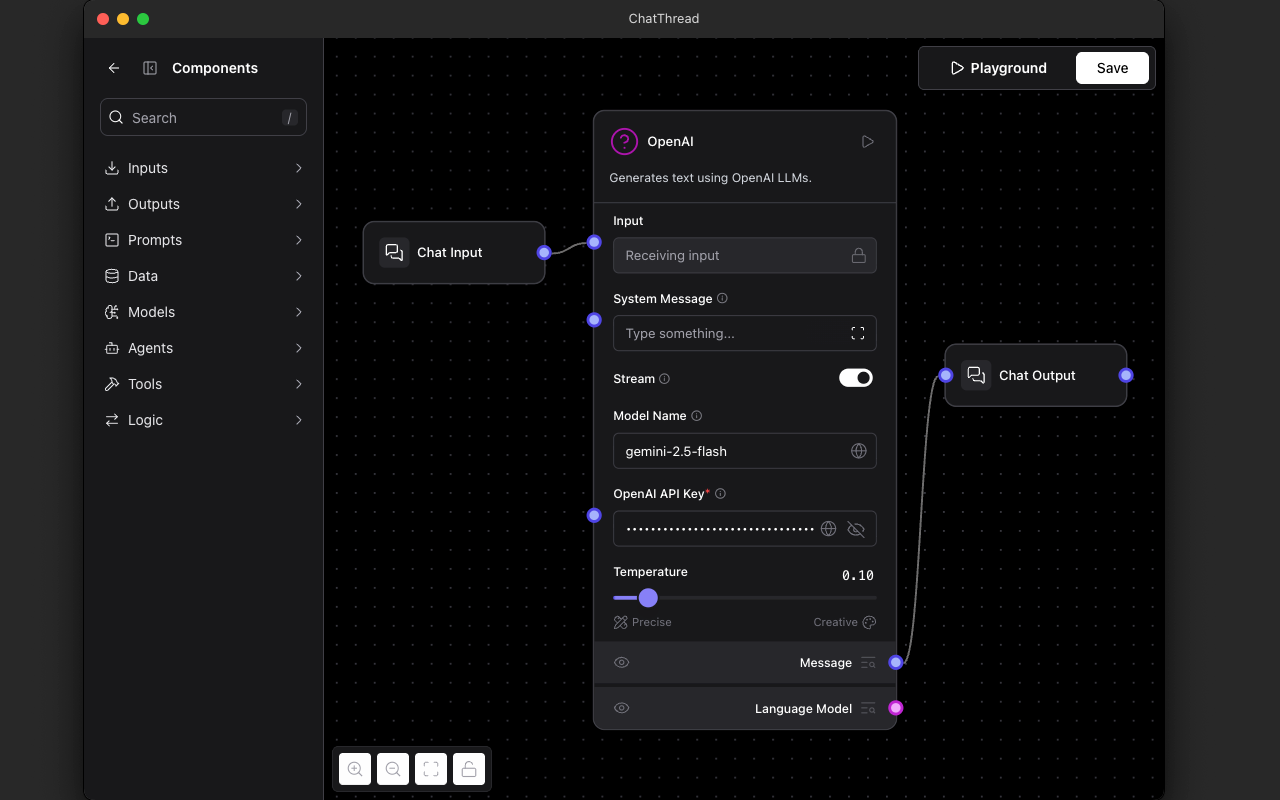
Task: Click the Prompts terminal icon
Action: click(112, 240)
